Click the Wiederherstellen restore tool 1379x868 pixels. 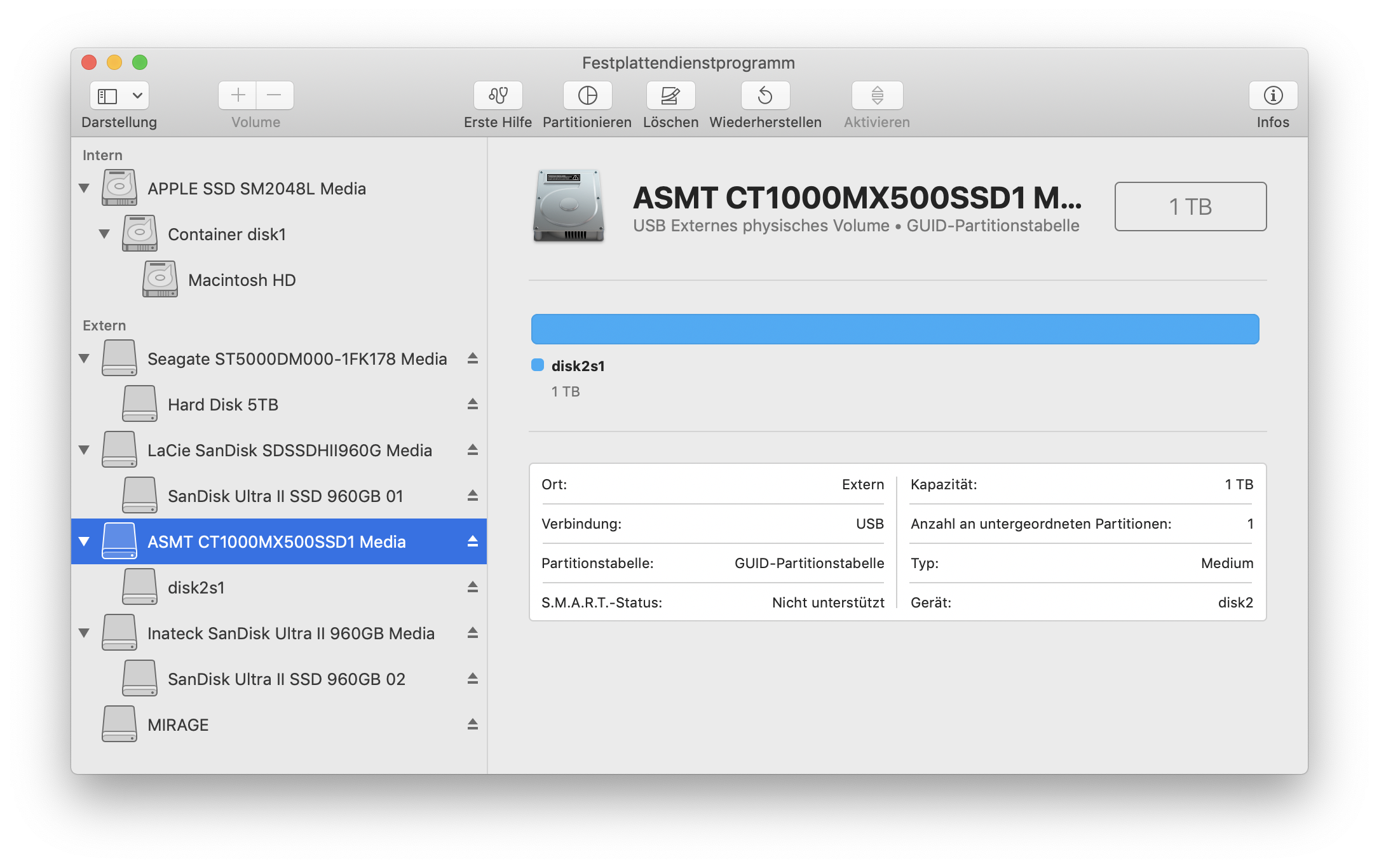(x=765, y=95)
